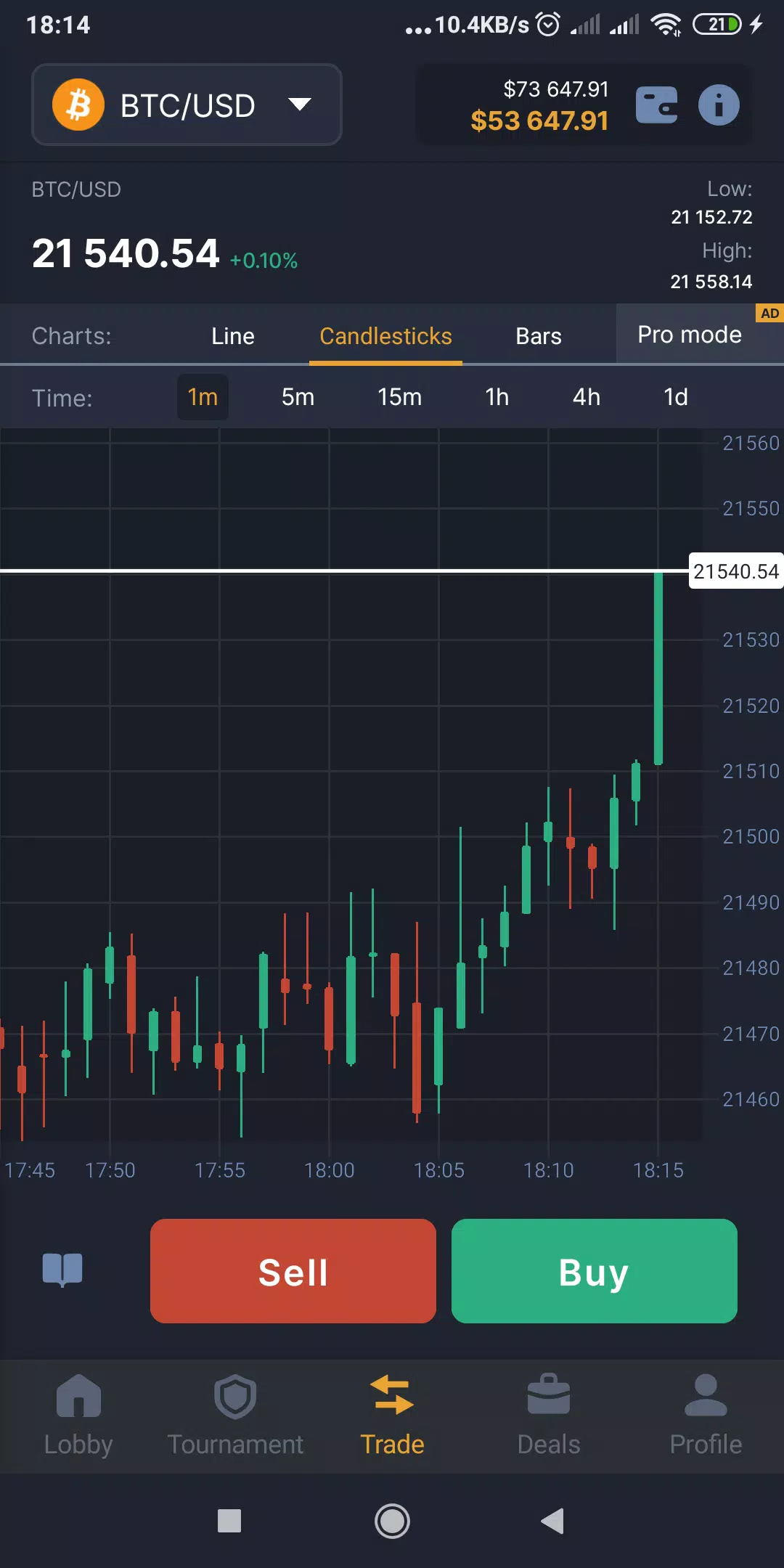784x1568 pixels.
Task: Switch to the Line chart tab
Action: [232, 335]
